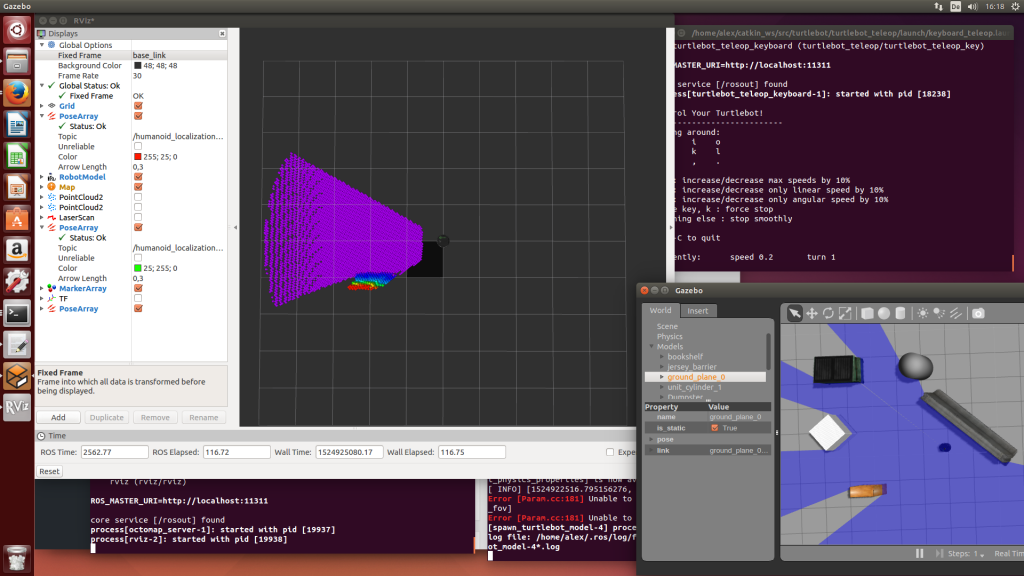Toggle is_static True checkbox in Gazebo
Screen dimensions: 1024x576
tap(714, 428)
